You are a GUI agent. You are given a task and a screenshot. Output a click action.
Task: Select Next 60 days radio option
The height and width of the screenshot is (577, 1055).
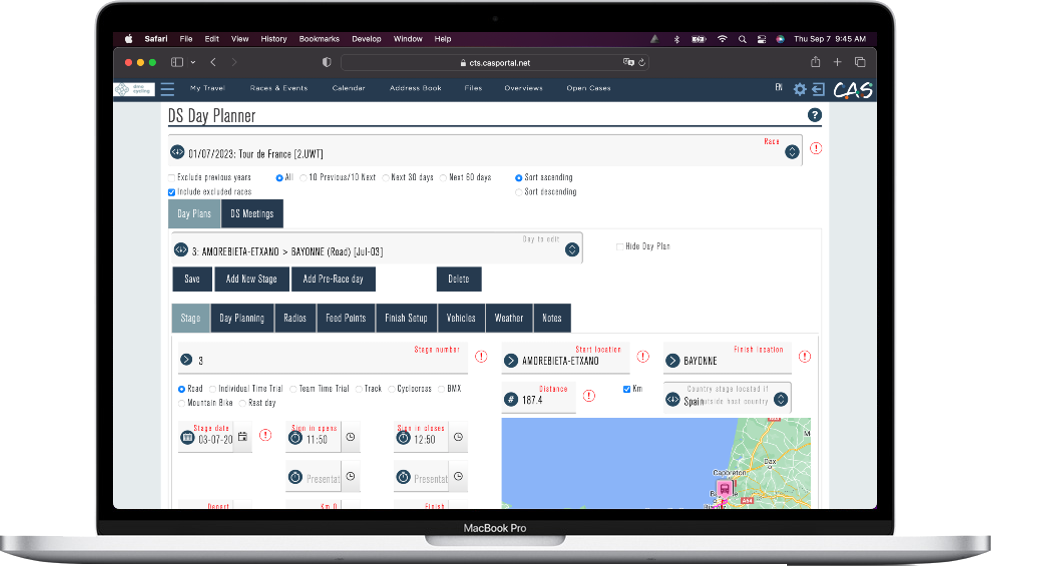(444, 178)
